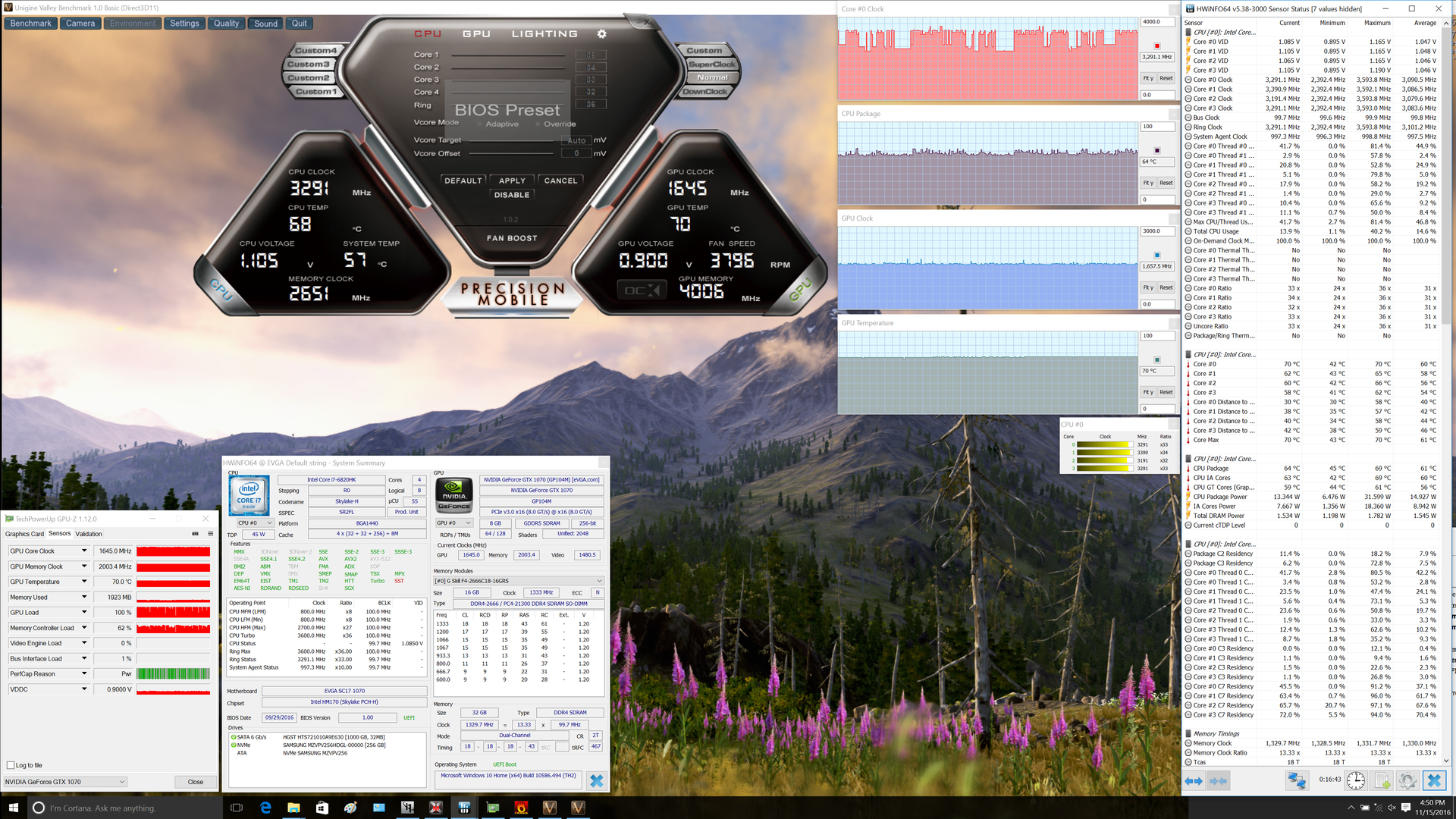The image size is (1456, 819).
Task: Open GPU Memory Clock sensor dropdown
Action: [x=84, y=566]
